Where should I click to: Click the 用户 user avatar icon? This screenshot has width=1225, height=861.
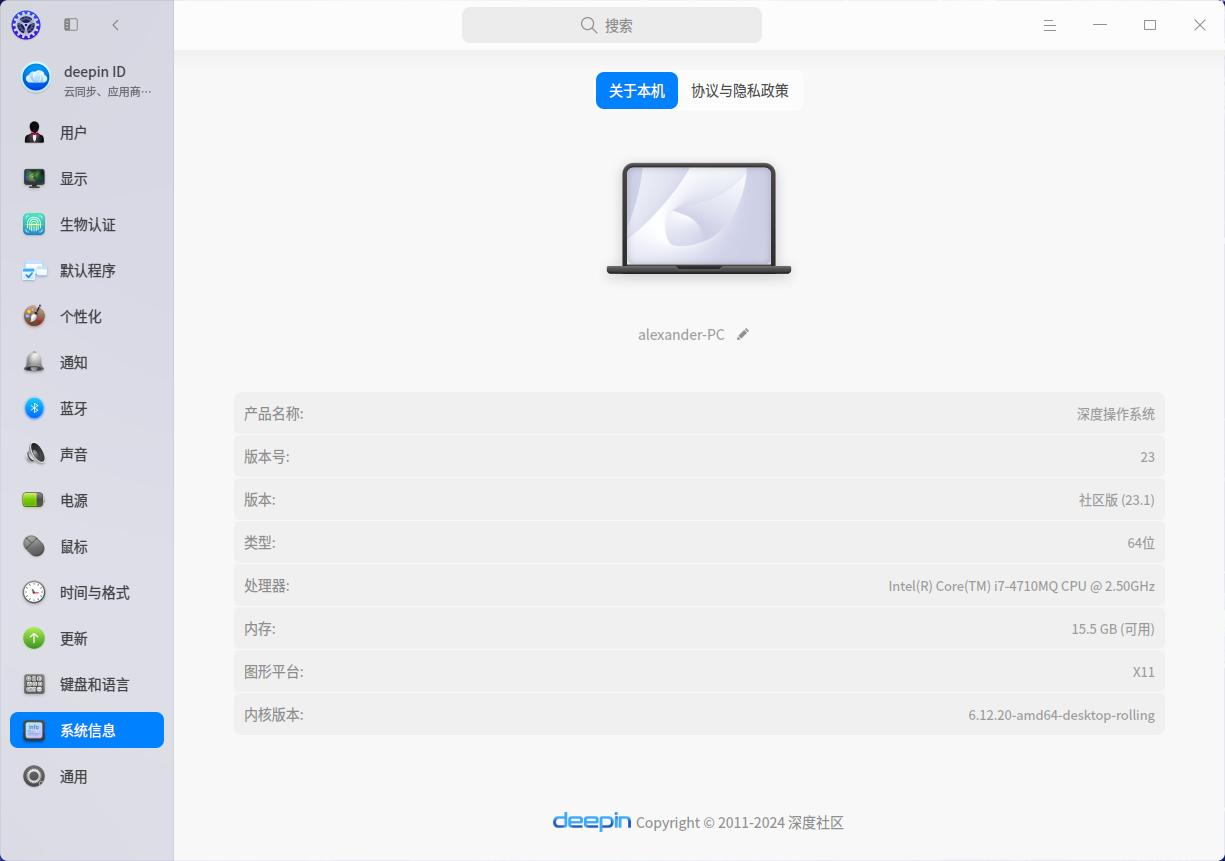point(34,132)
